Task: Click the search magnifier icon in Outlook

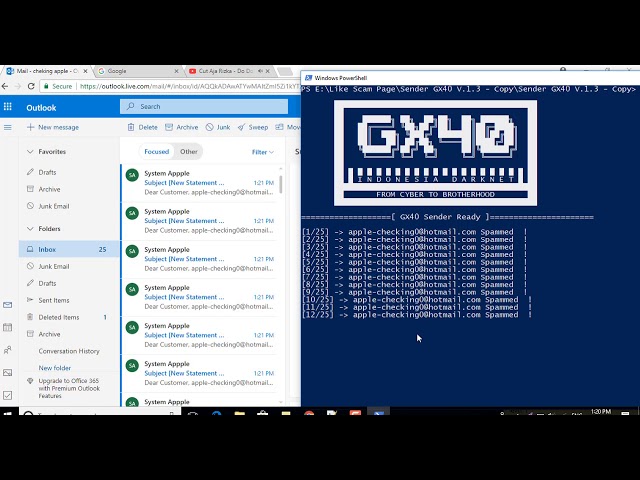Action: point(131,107)
